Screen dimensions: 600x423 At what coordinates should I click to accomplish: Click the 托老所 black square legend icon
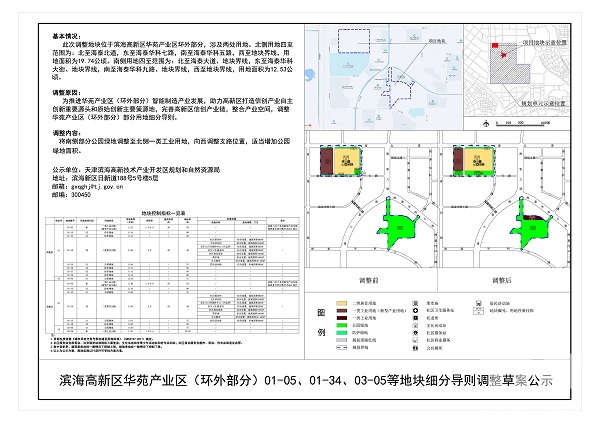[x=416, y=318]
